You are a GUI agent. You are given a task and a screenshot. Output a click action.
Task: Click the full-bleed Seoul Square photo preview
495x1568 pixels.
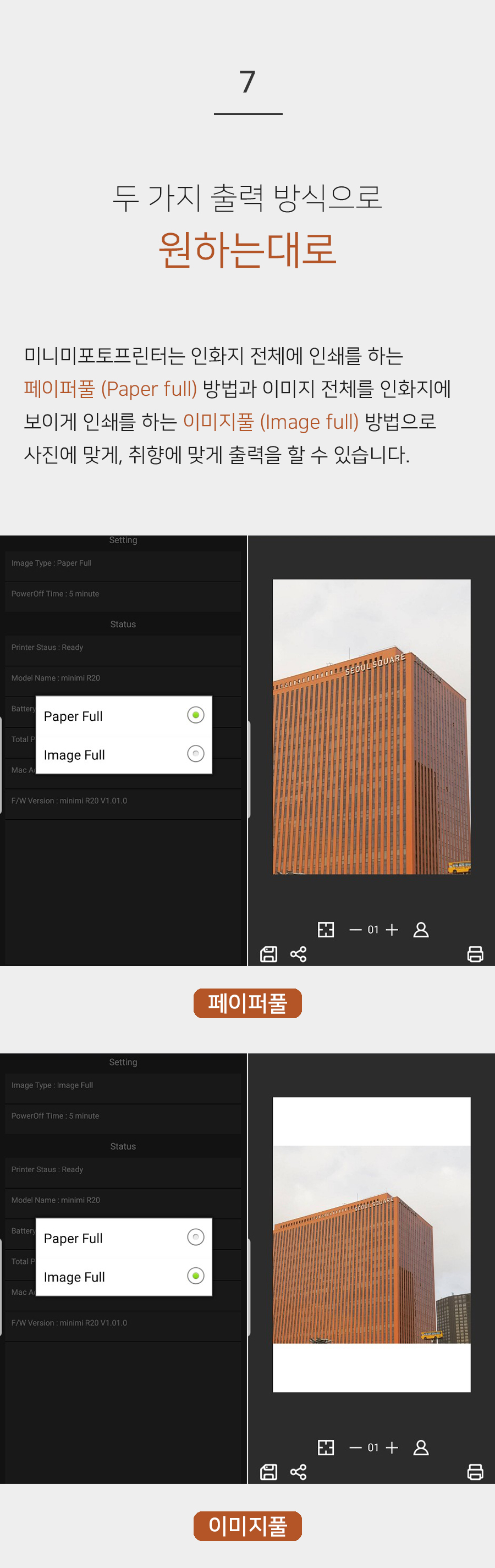coord(371,726)
